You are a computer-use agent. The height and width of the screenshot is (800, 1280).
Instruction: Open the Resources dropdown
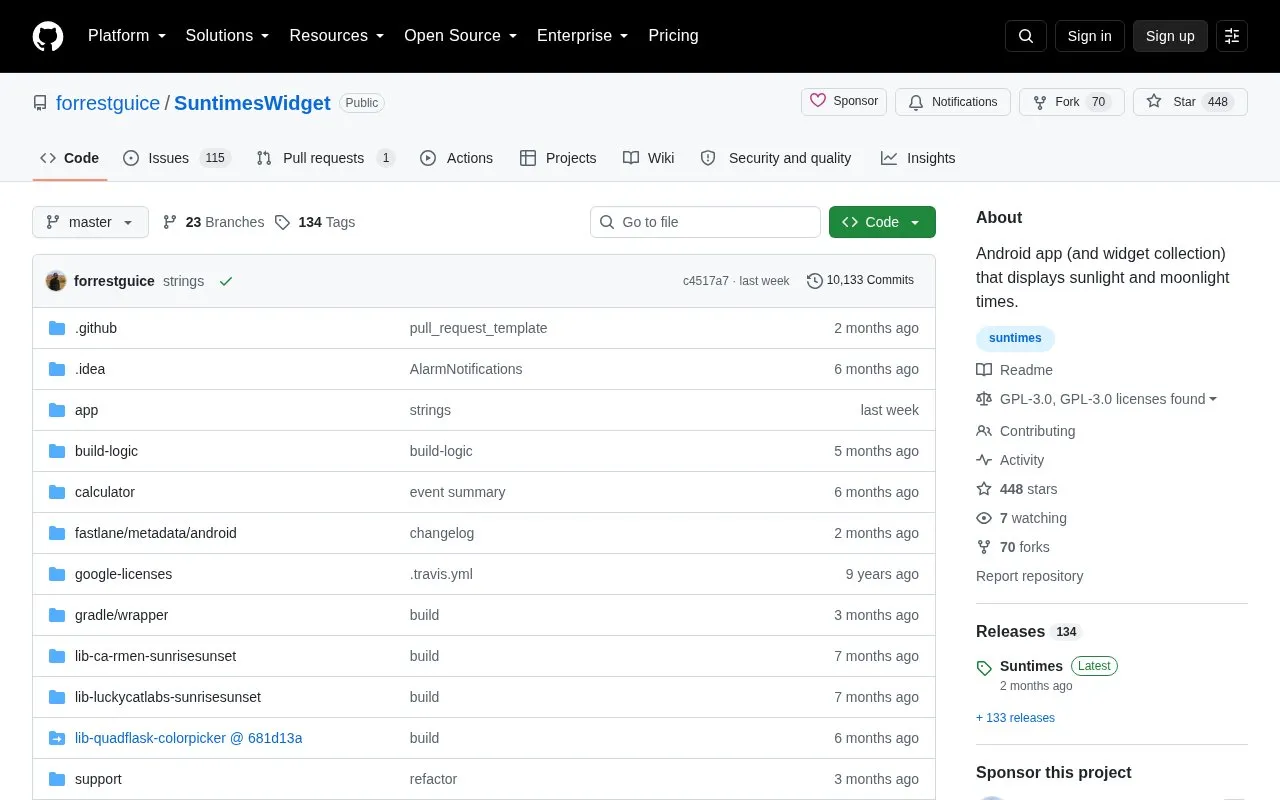coord(337,36)
